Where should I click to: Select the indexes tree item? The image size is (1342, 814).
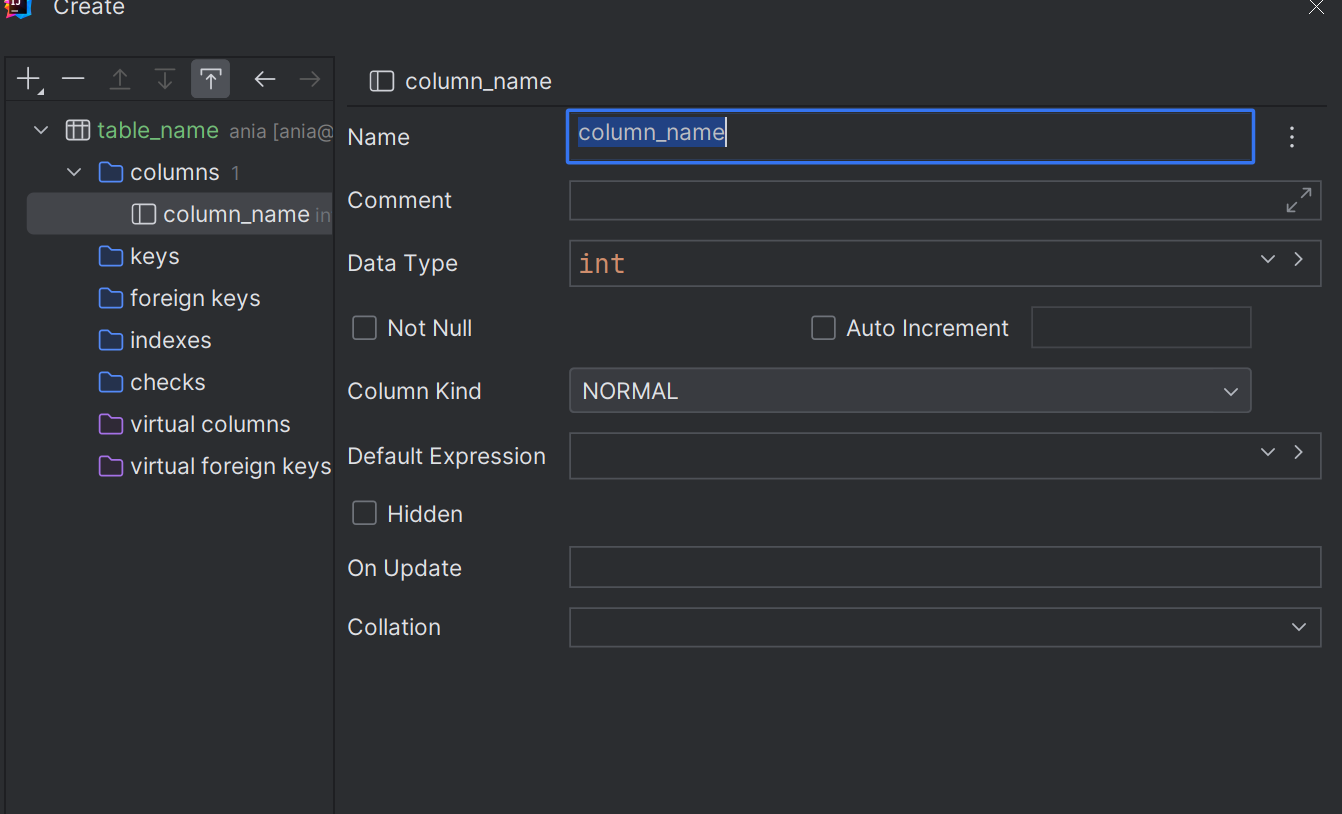click(171, 340)
